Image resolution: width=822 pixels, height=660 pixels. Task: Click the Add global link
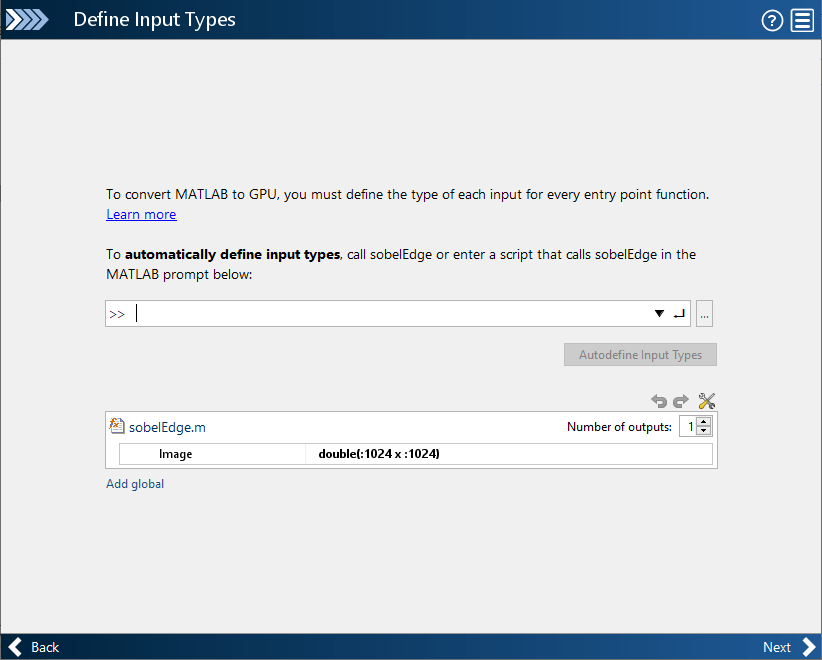pyautogui.click(x=135, y=484)
